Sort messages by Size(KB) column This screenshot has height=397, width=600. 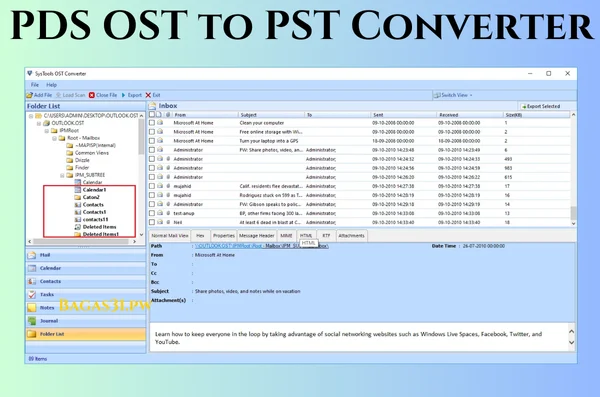tap(536, 114)
